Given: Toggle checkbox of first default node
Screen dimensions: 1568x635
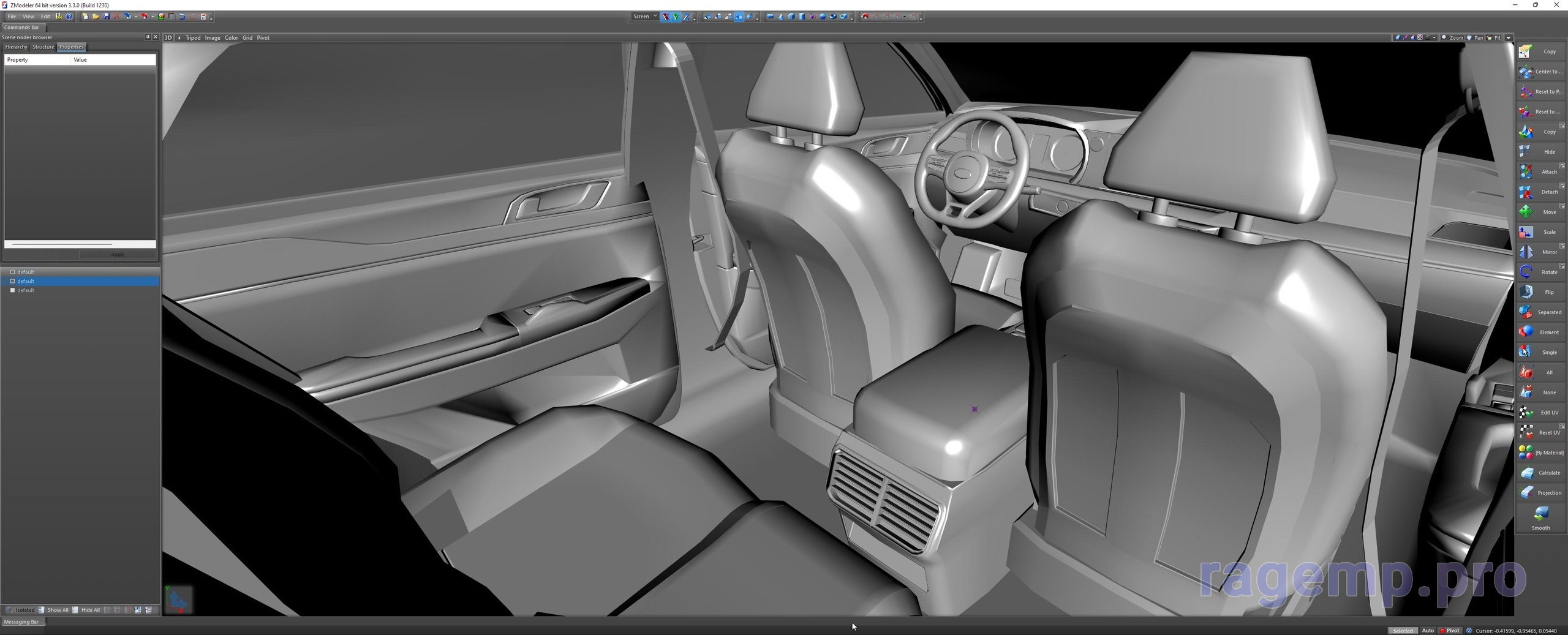Looking at the screenshot, I should click(12, 272).
